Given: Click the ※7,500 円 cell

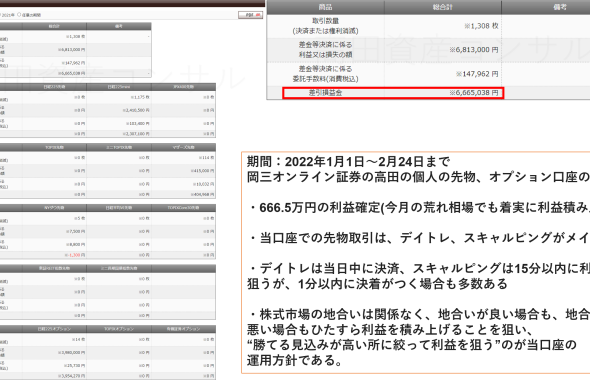Looking at the screenshot, I should [75, 231].
